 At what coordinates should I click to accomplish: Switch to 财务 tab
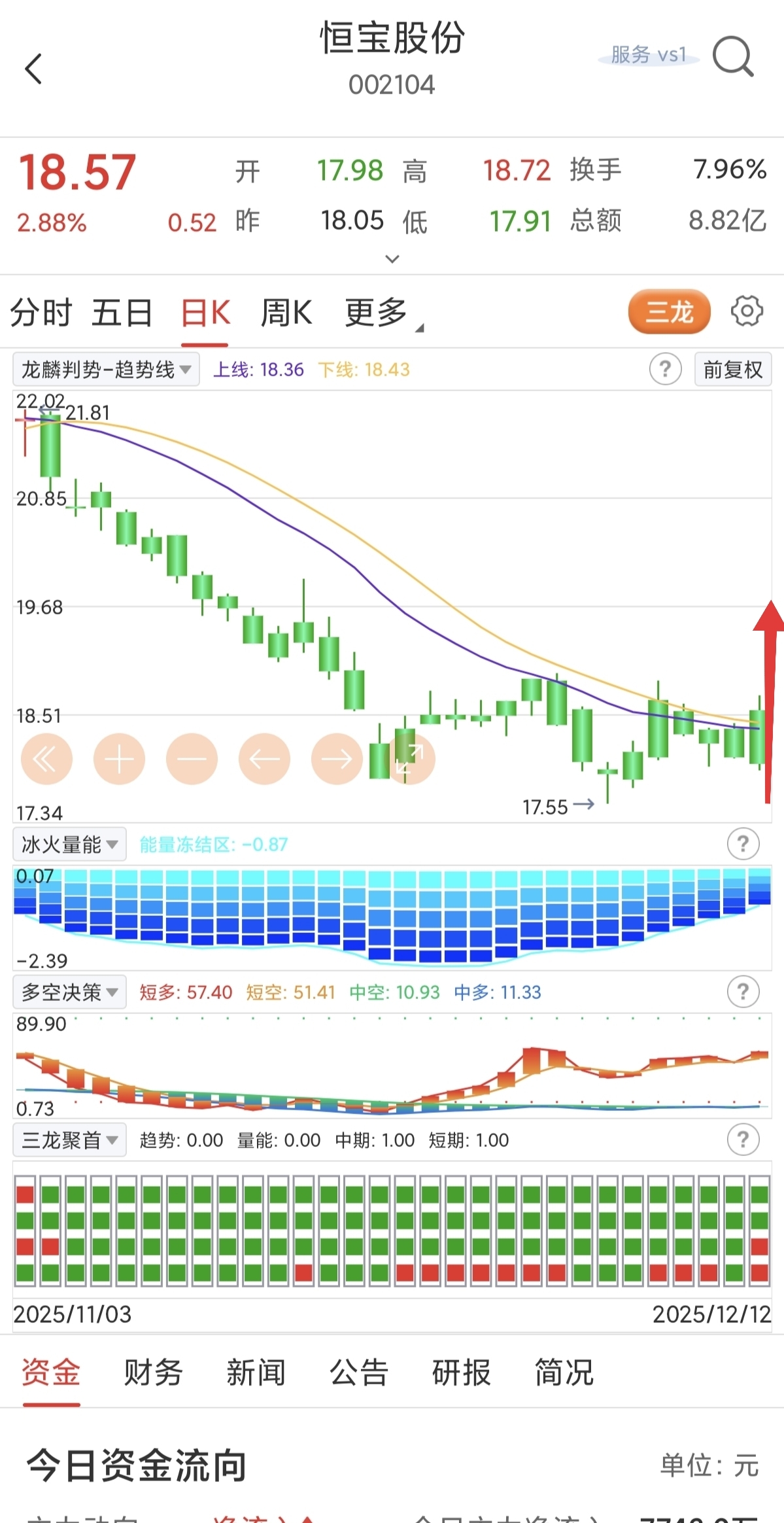click(x=153, y=1373)
